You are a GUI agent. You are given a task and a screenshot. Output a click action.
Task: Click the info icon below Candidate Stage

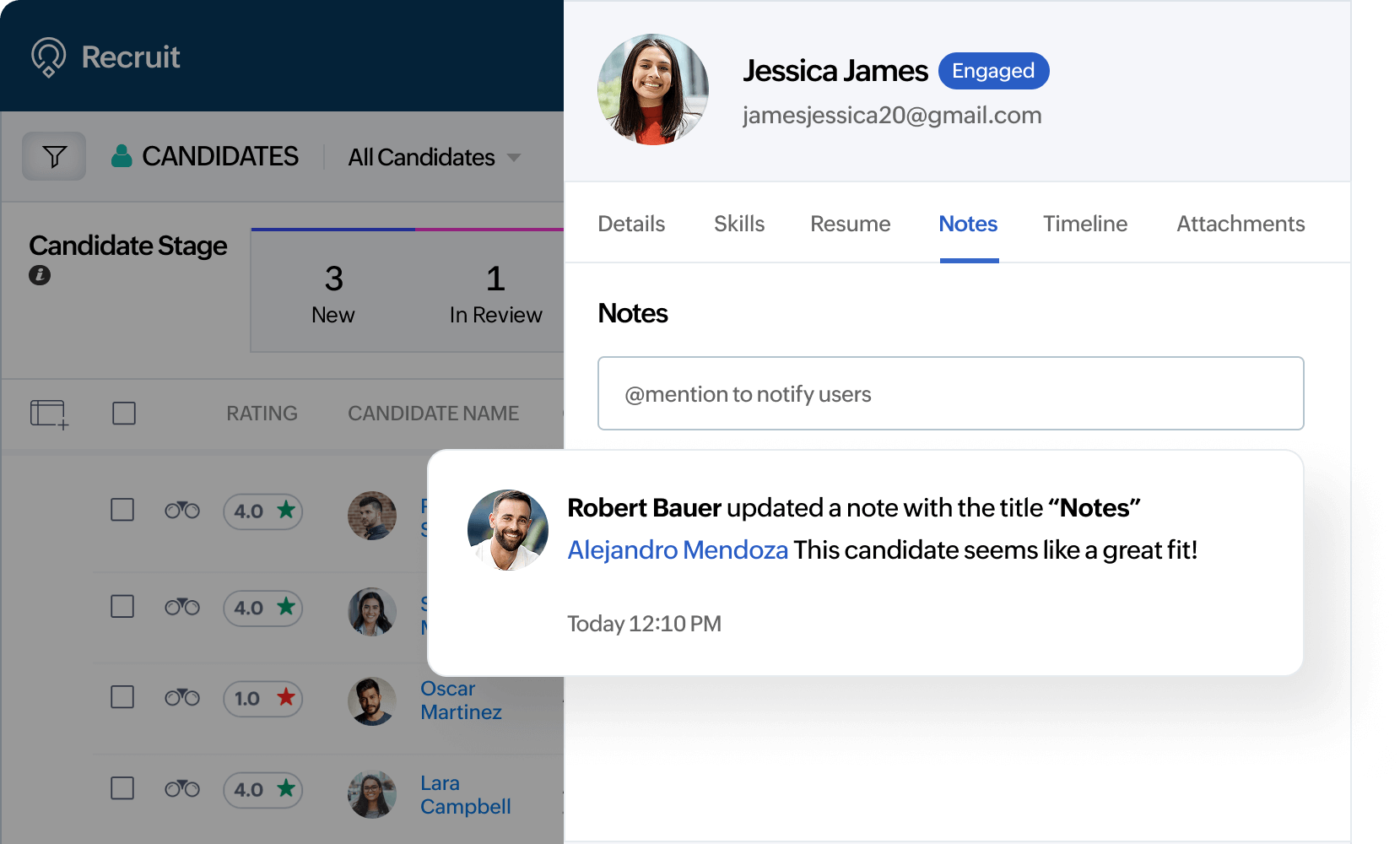click(x=40, y=275)
